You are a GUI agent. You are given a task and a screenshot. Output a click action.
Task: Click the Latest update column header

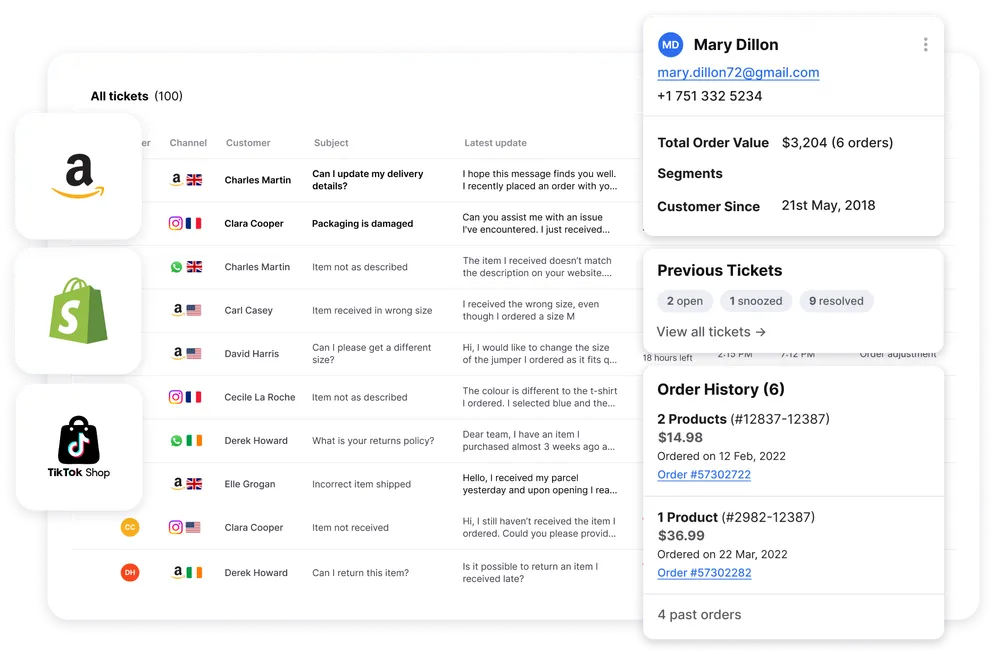(x=496, y=143)
